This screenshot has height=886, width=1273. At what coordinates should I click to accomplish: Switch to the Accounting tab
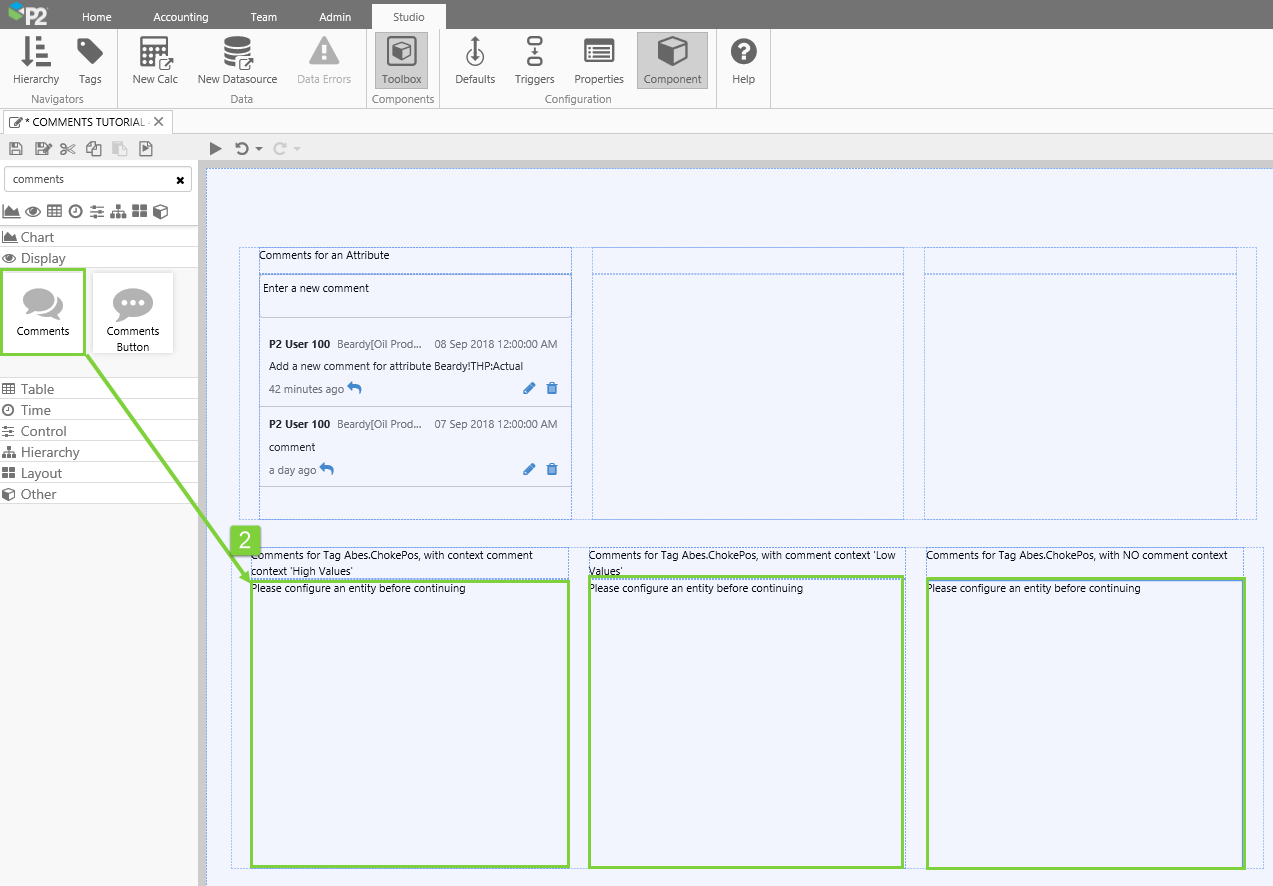pyautogui.click(x=181, y=17)
